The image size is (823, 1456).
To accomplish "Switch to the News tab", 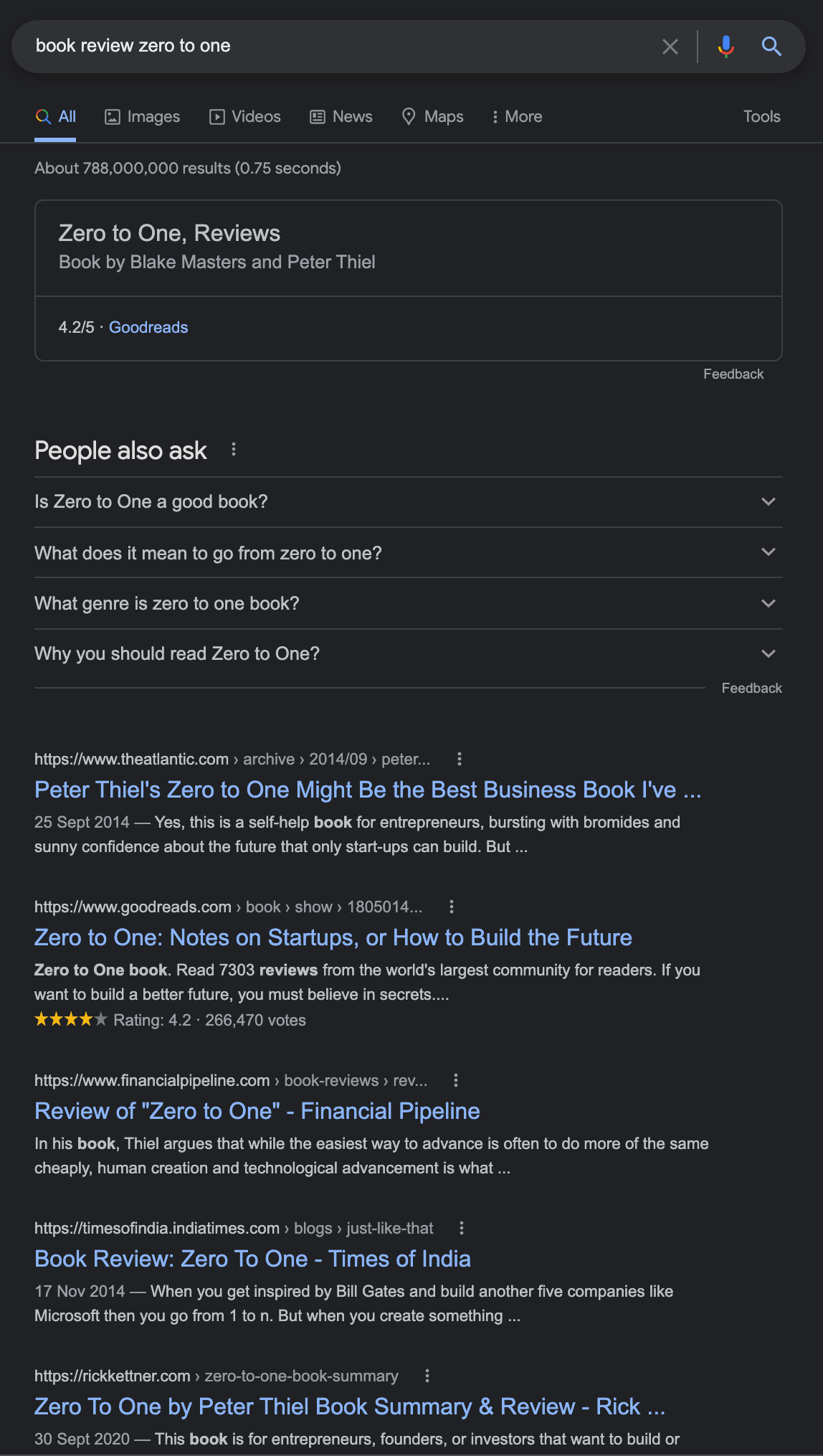I will point(341,117).
